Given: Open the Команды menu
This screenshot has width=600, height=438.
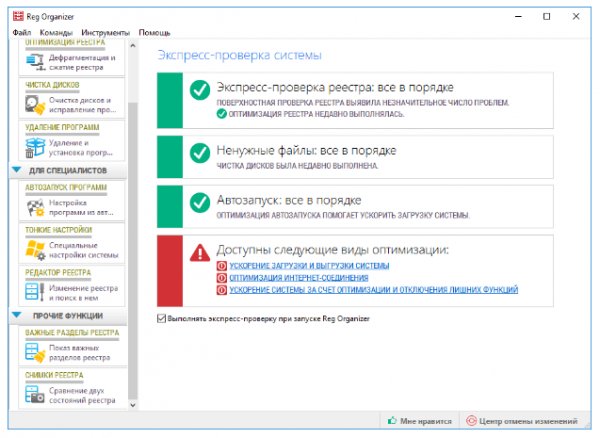Looking at the screenshot, I should [x=56, y=33].
